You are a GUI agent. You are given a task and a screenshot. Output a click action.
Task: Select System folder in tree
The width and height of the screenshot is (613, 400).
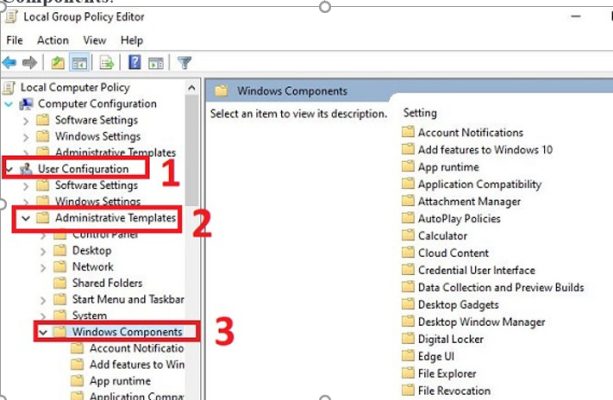coord(89,315)
